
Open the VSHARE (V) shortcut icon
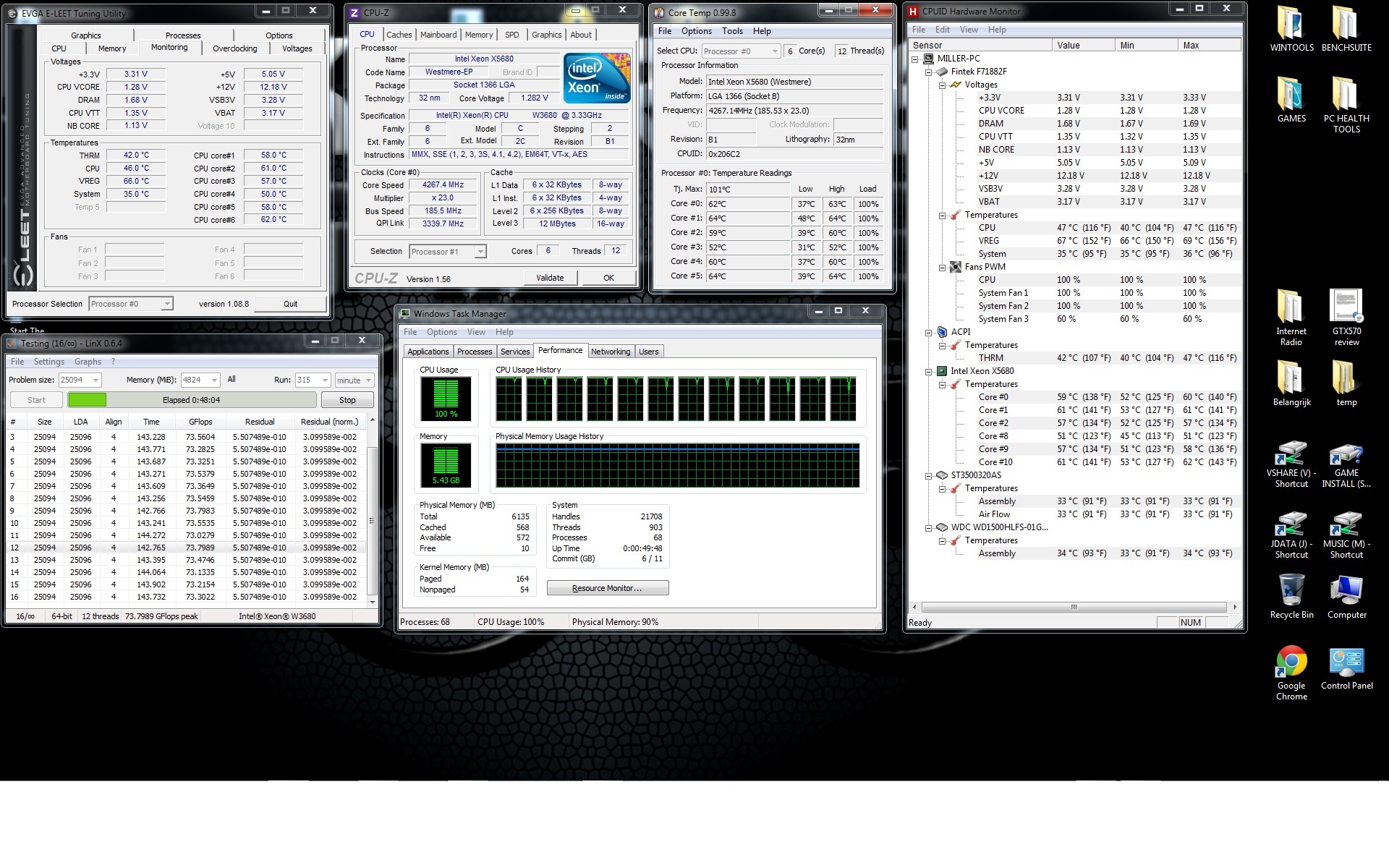point(1291,453)
